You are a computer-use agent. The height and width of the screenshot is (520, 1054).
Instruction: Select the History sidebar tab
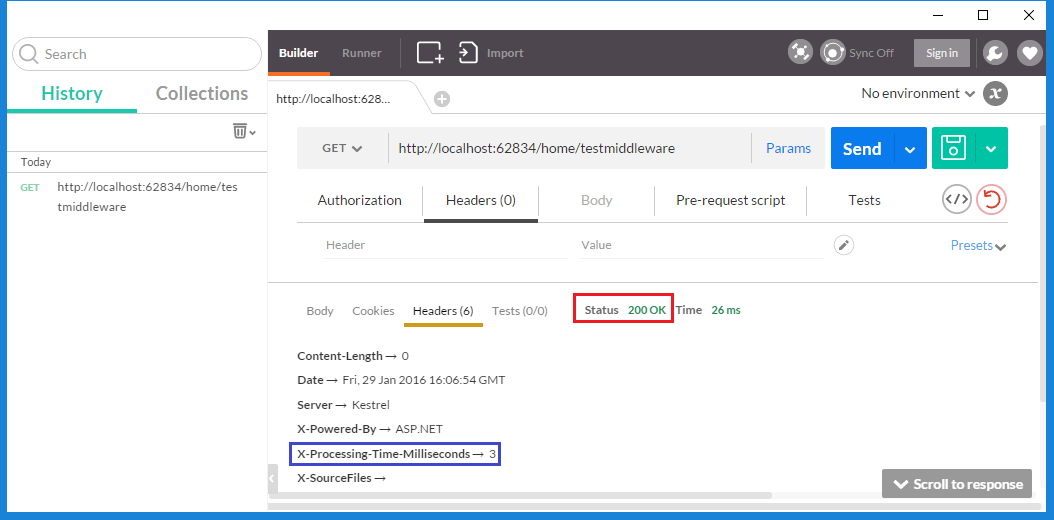point(72,93)
